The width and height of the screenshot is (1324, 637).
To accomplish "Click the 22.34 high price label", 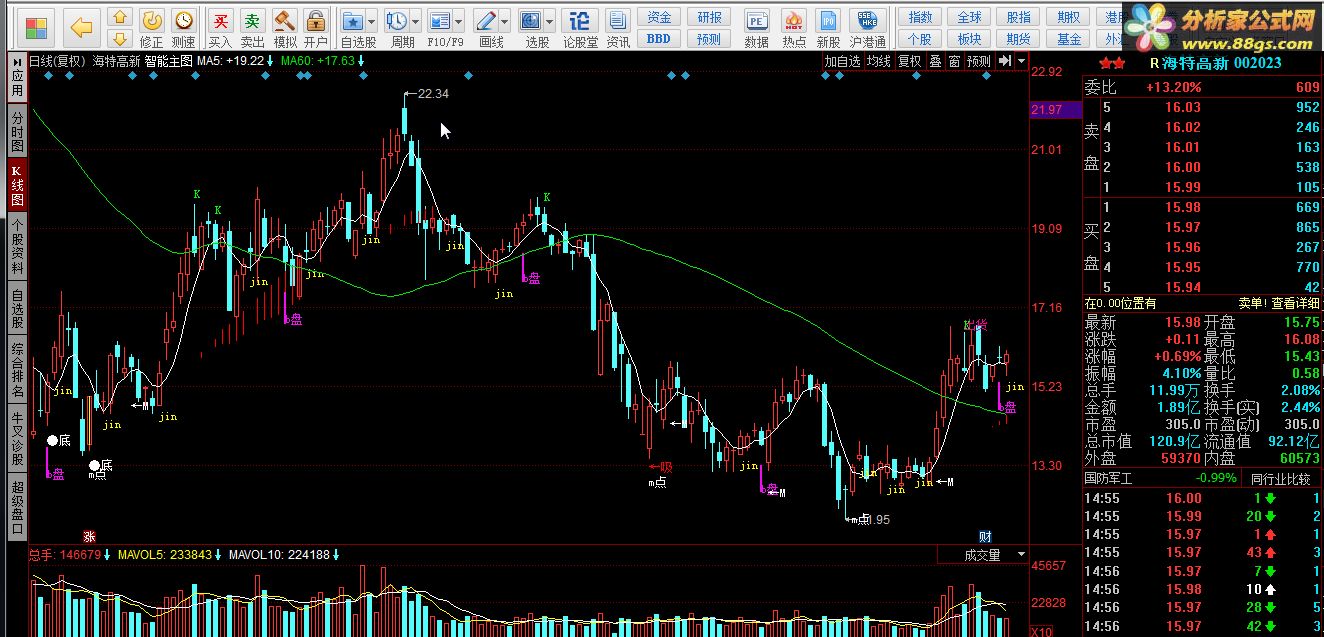I will pyautogui.click(x=433, y=94).
